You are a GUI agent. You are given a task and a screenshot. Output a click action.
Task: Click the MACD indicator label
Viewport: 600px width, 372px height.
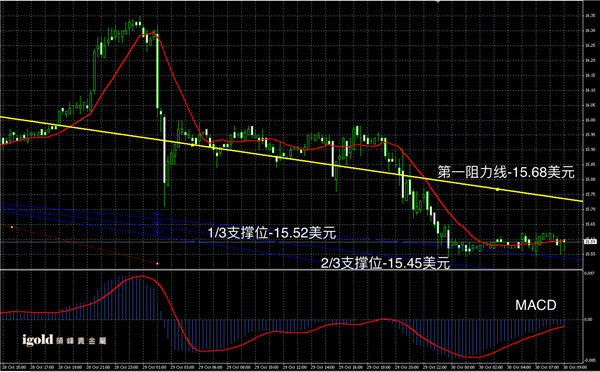click(x=536, y=305)
